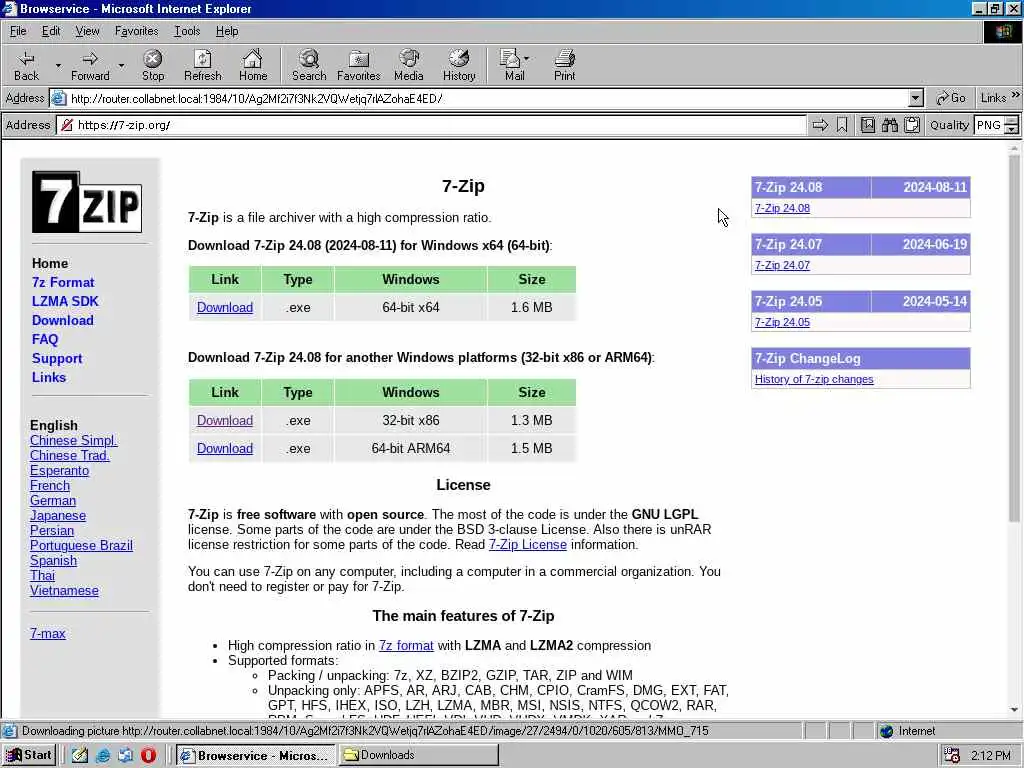Launch Outlook Express from quick launch
This screenshot has height=768, width=1024.
pyautogui.click(x=125, y=755)
